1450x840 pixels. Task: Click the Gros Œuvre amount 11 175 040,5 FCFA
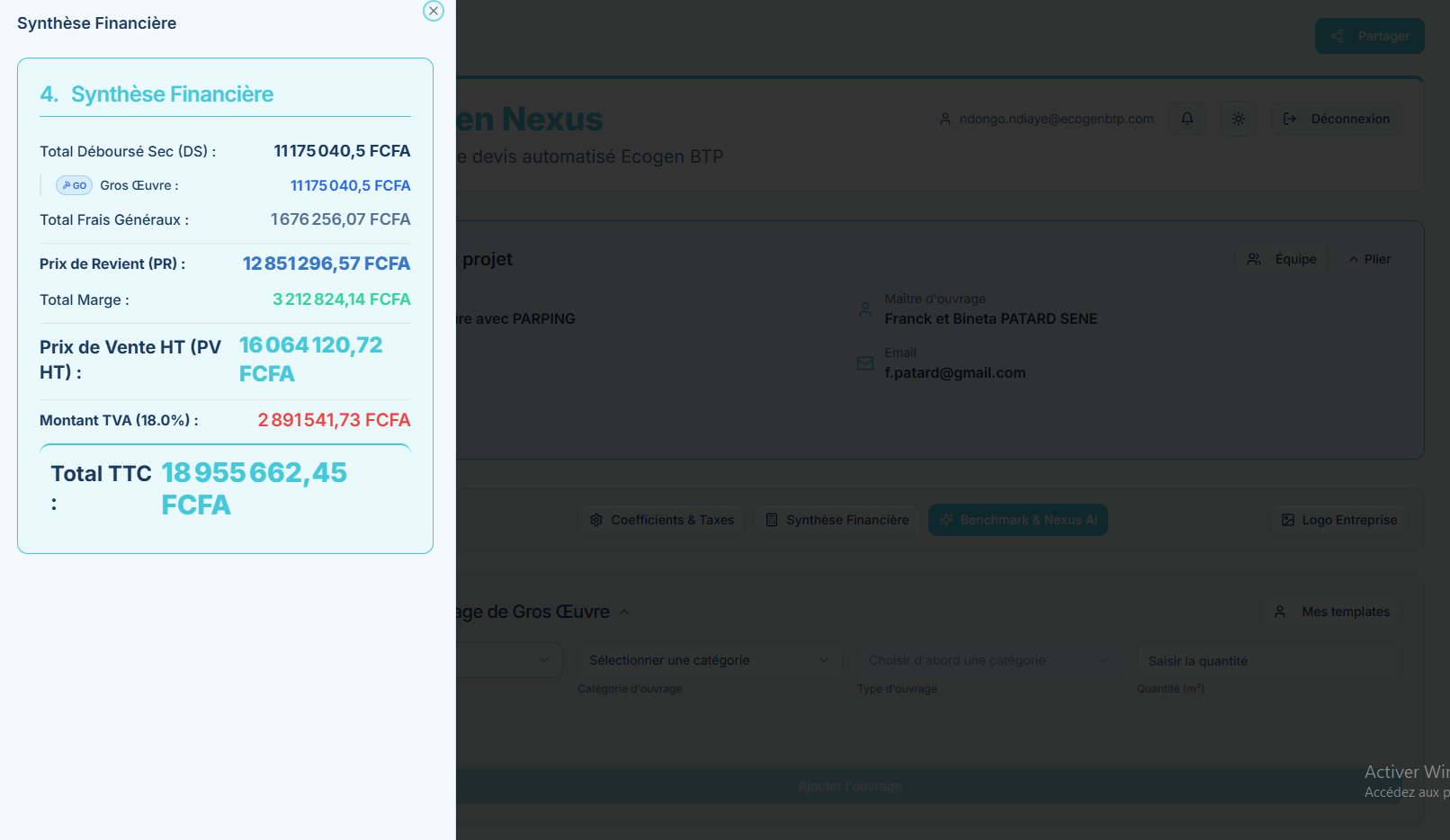click(x=351, y=185)
